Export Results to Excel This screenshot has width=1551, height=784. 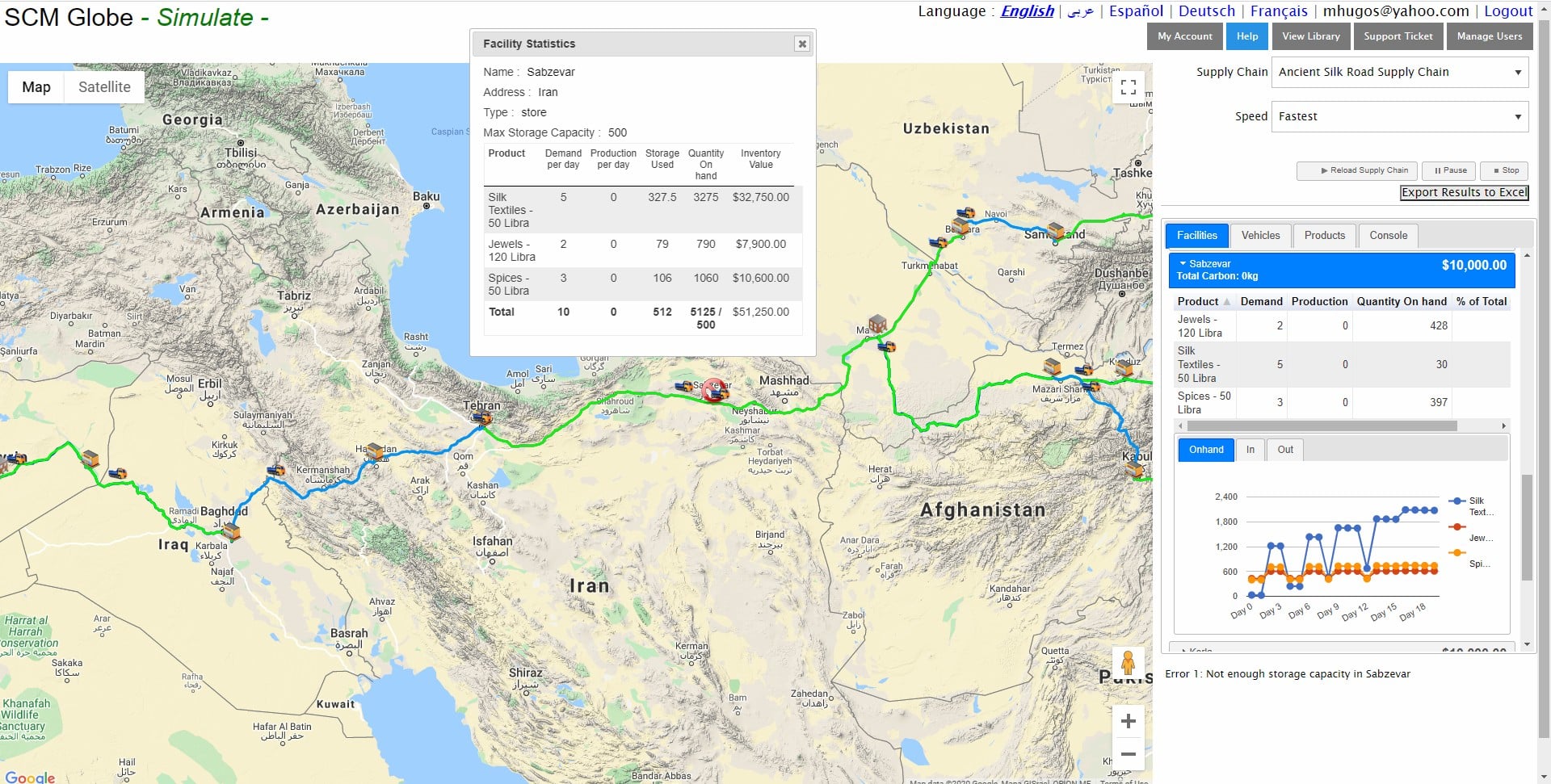tap(1464, 192)
